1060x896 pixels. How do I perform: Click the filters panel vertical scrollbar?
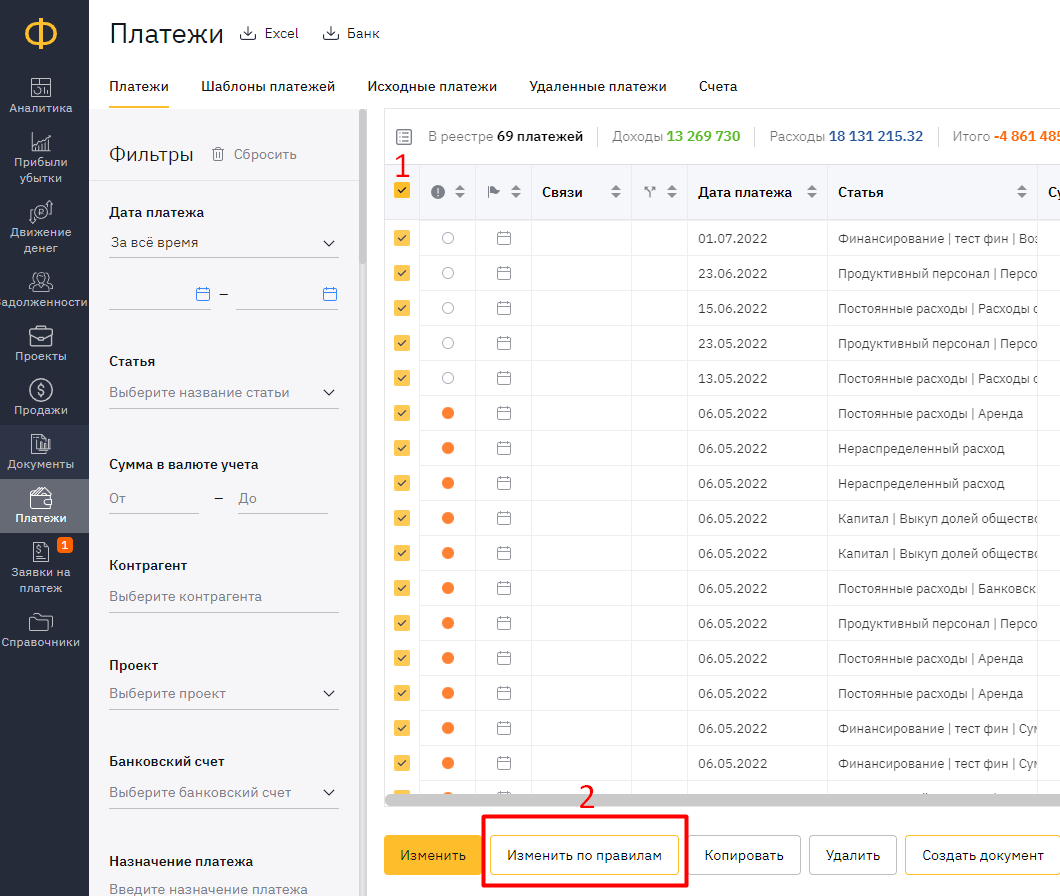(363, 187)
